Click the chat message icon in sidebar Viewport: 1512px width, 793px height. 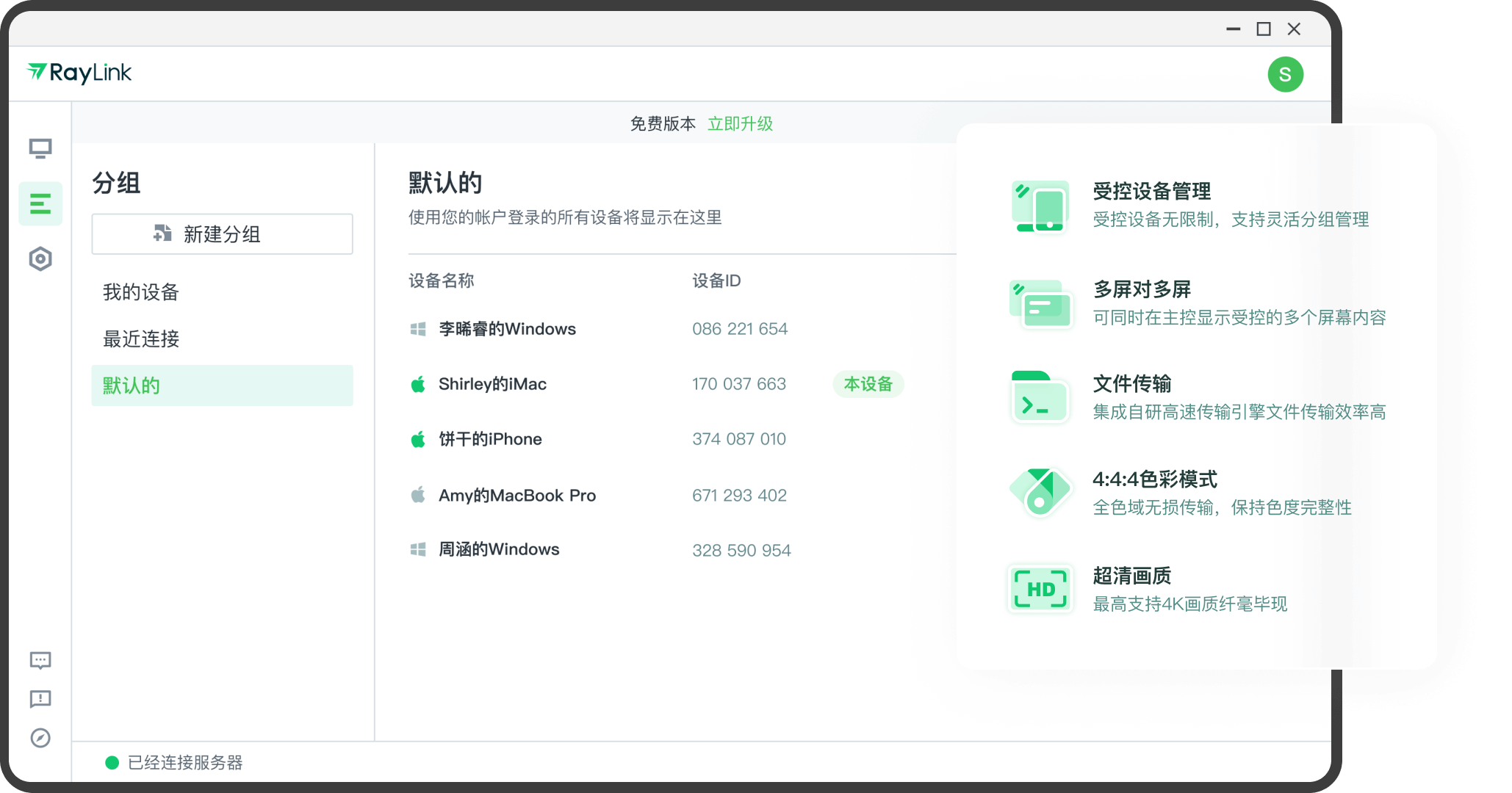pos(40,660)
